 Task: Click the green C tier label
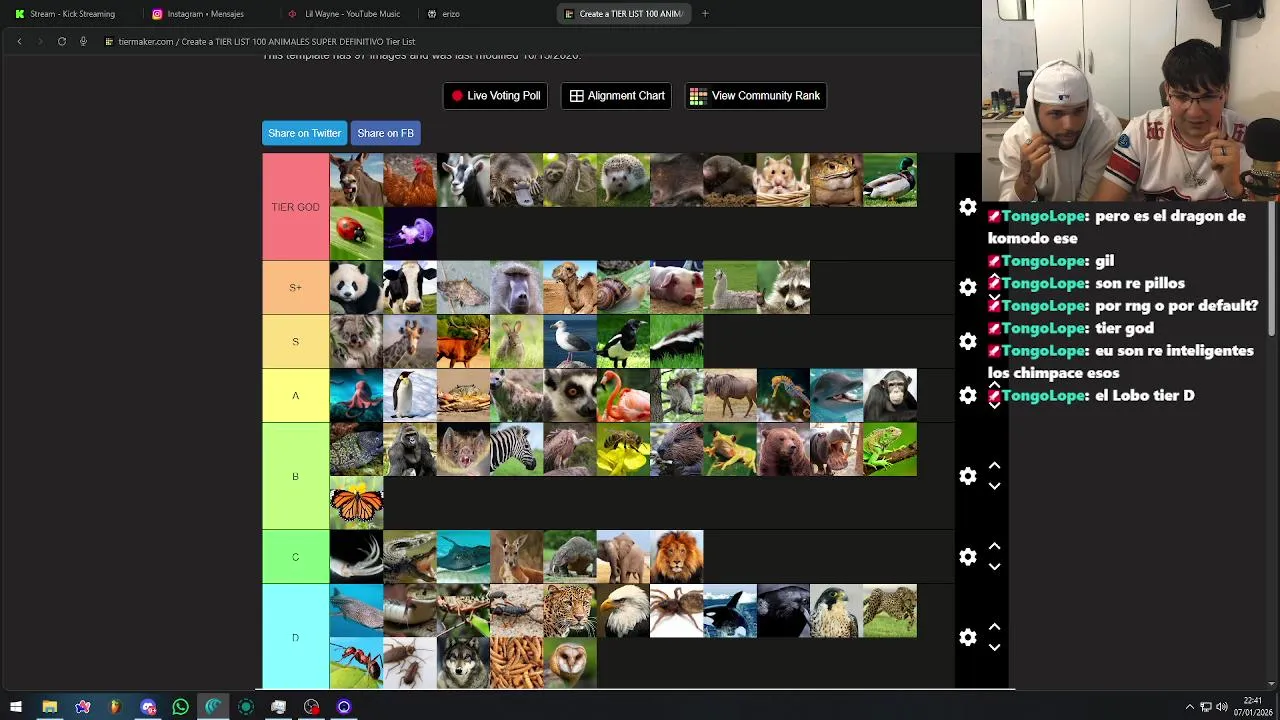(x=295, y=557)
